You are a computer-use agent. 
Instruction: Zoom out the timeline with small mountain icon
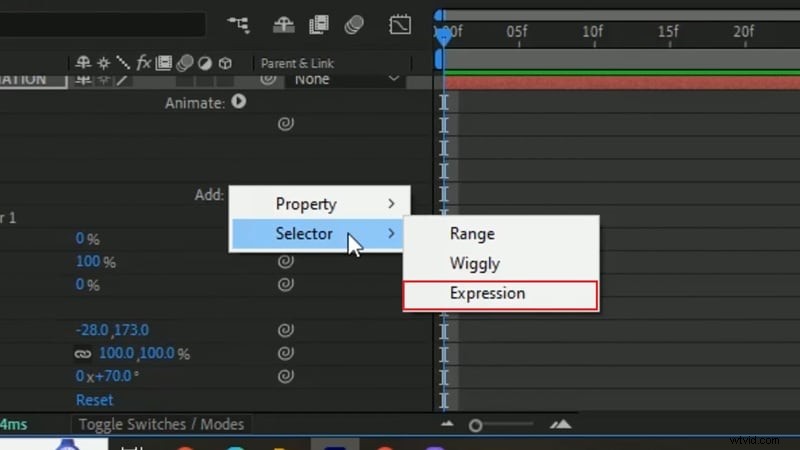(447, 424)
